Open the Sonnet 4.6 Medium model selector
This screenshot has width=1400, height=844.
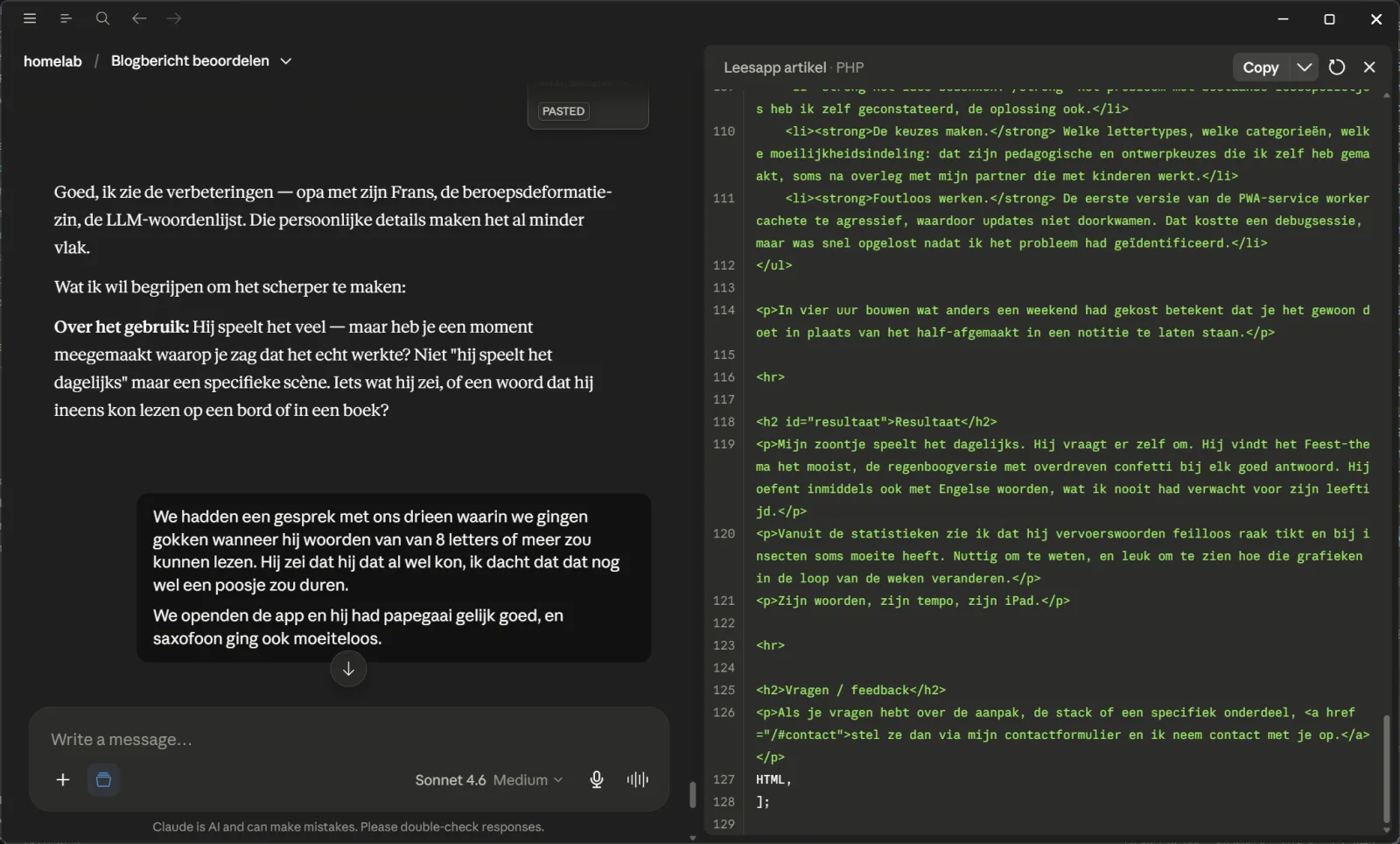point(489,780)
